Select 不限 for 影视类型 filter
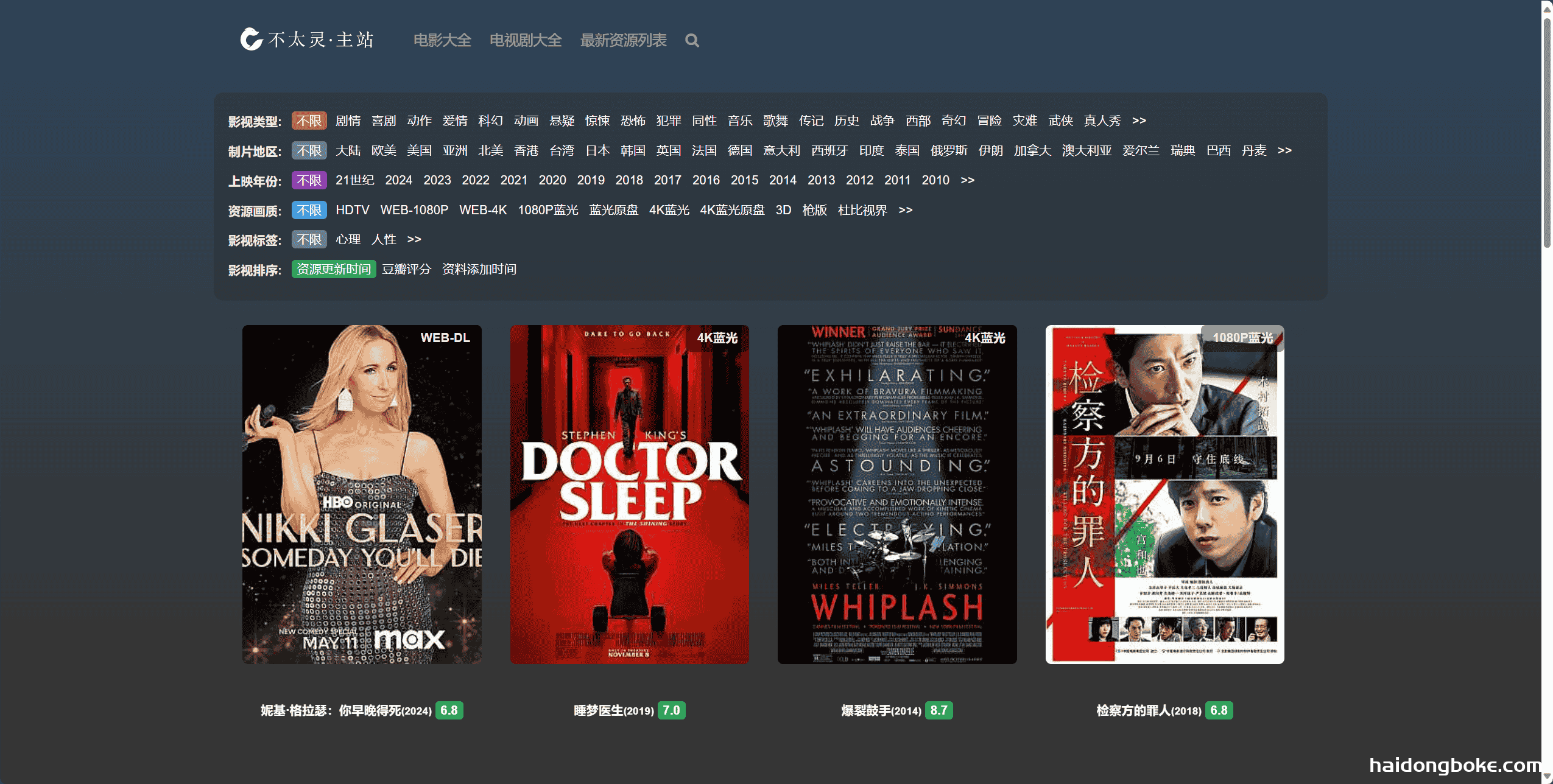Screen dimensions: 1553x784 pyautogui.click(x=309, y=121)
